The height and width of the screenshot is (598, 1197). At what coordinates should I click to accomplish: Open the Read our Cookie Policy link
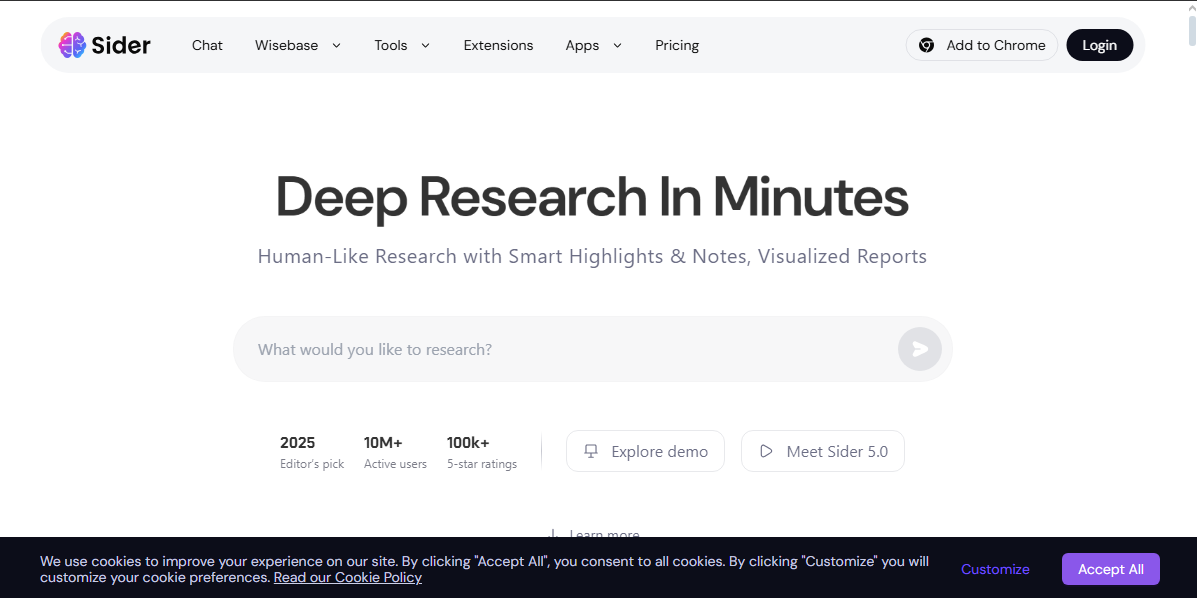(348, 578)
